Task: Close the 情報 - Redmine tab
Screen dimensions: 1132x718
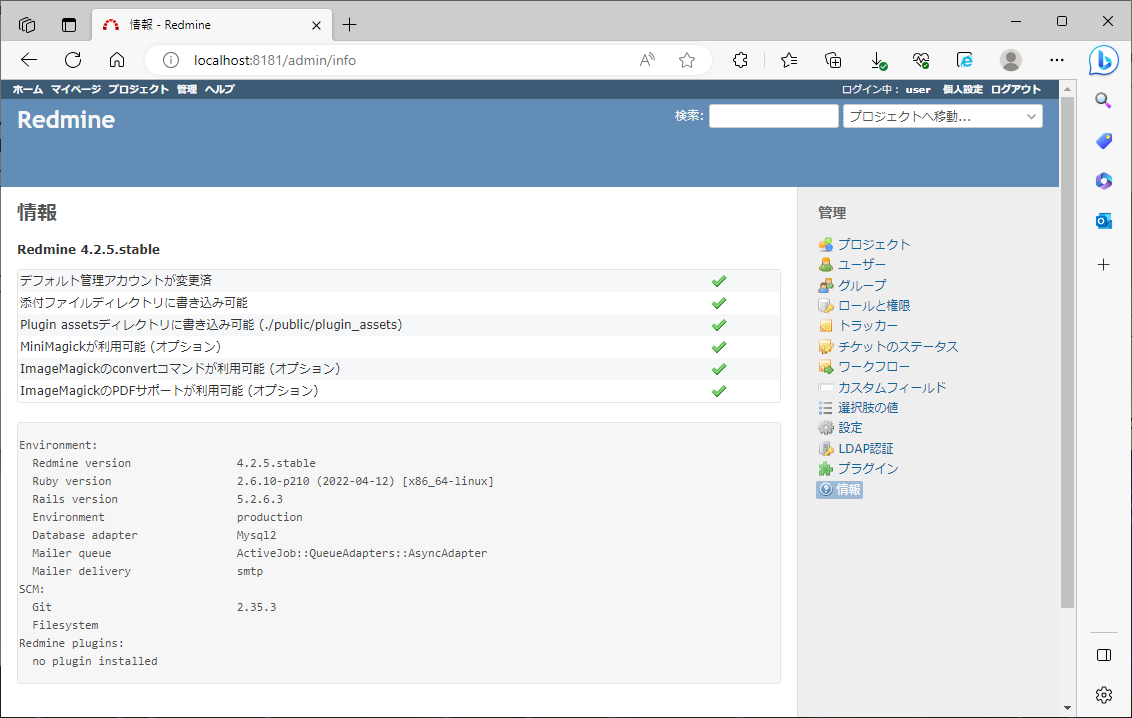Action: (316, 25)
